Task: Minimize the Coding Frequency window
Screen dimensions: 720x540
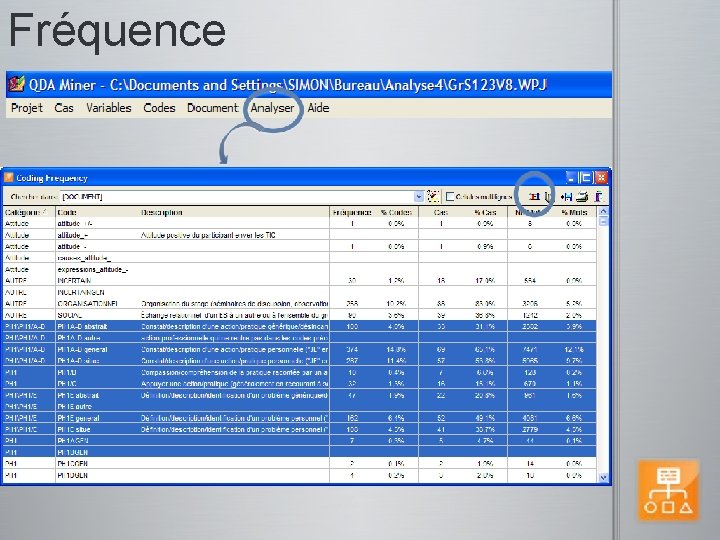Action: 571,177
